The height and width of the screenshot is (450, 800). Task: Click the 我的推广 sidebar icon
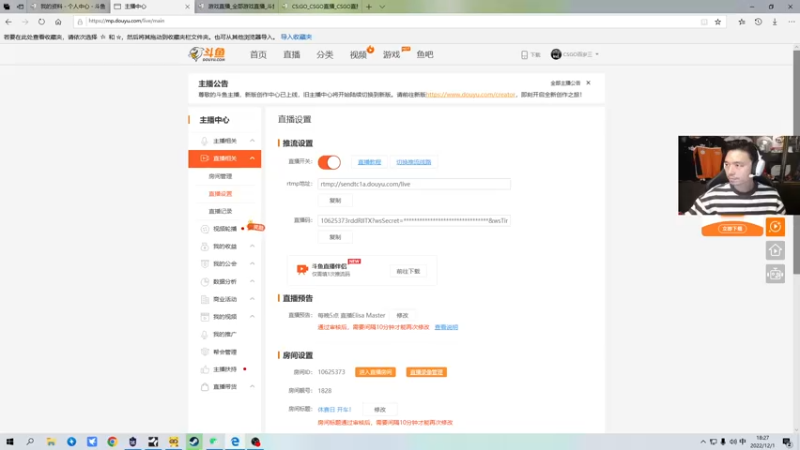click(205, 335)
